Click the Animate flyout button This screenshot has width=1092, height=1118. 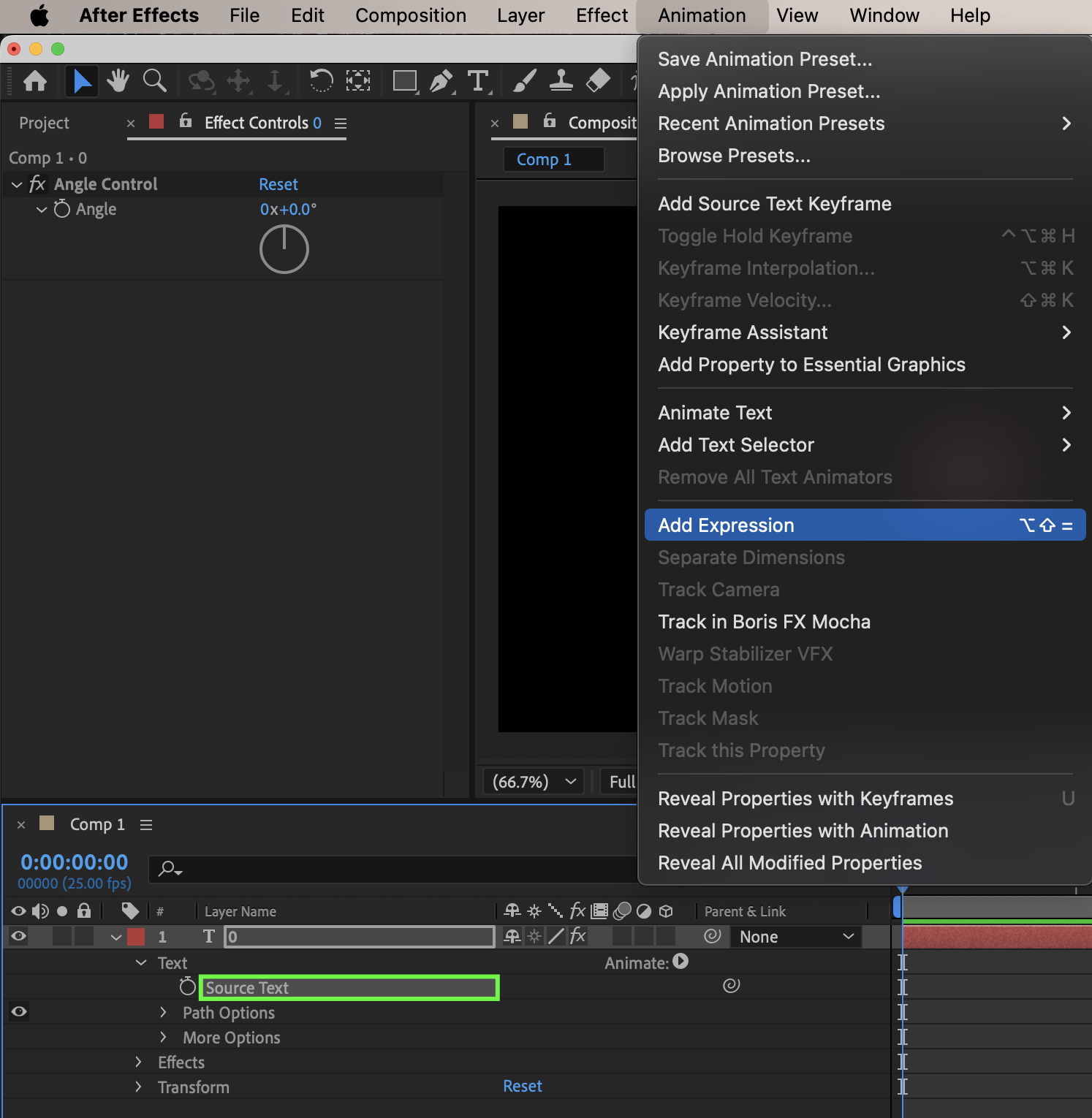(680, 962)
